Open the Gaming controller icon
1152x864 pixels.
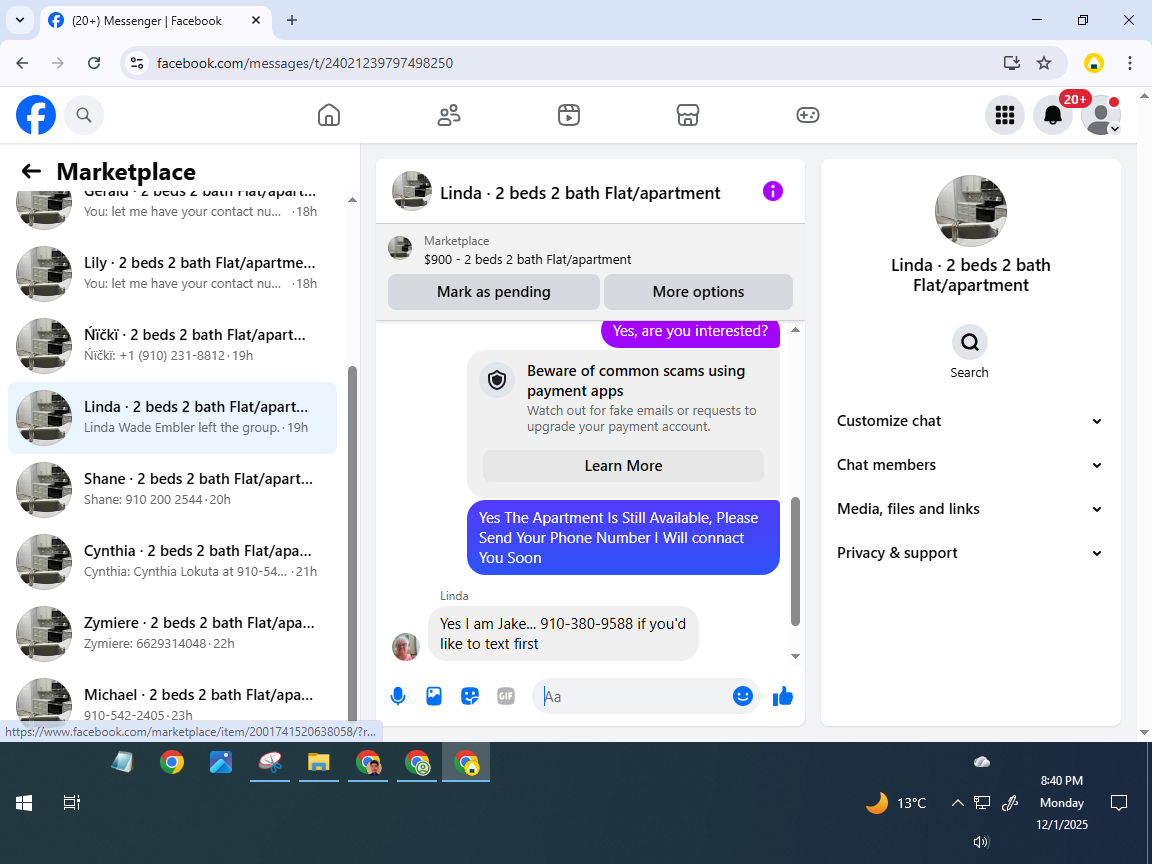[807, 115]
